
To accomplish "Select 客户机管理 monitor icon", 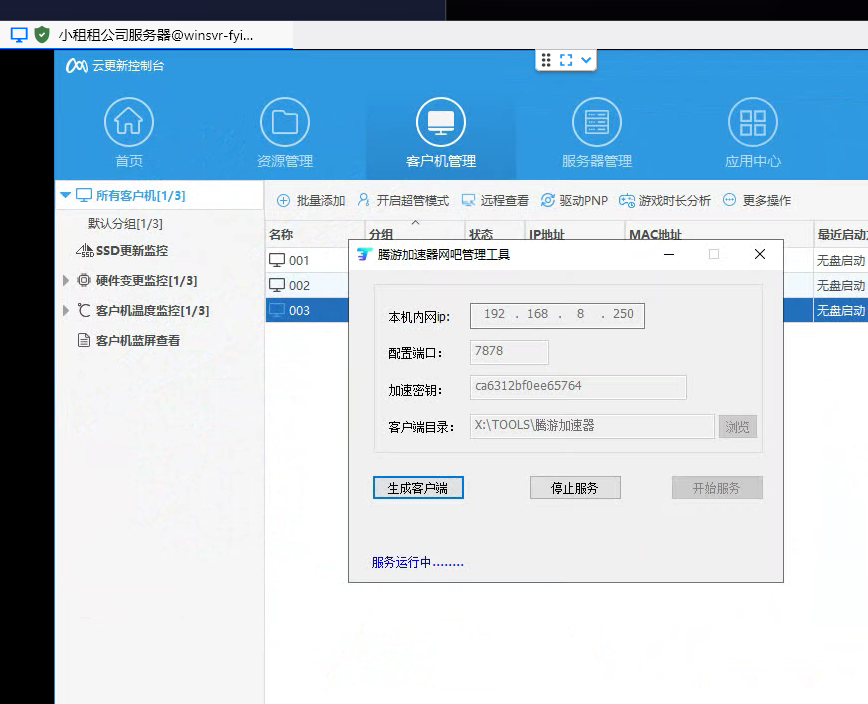I will point(441,122).
